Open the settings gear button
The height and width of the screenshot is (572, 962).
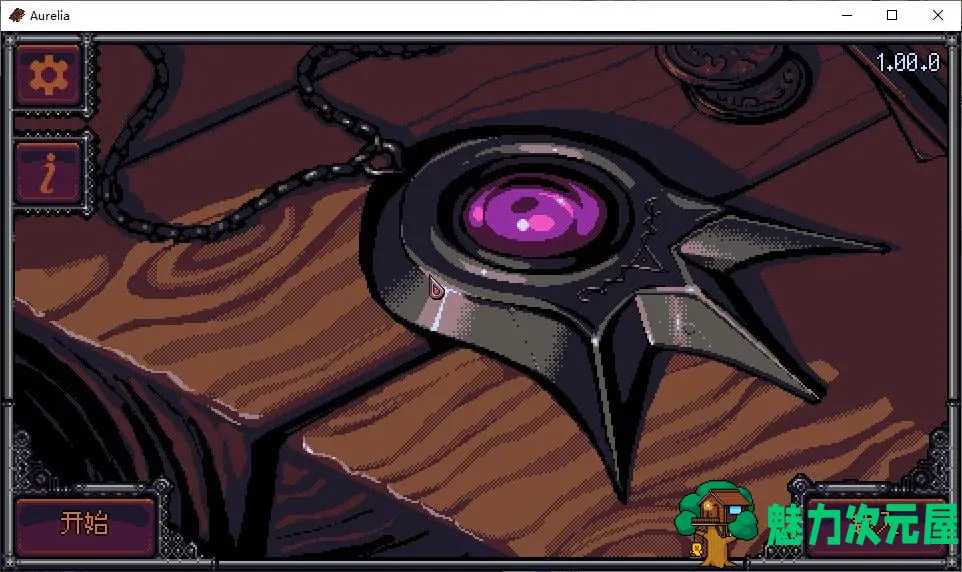[x=48, y=77]
